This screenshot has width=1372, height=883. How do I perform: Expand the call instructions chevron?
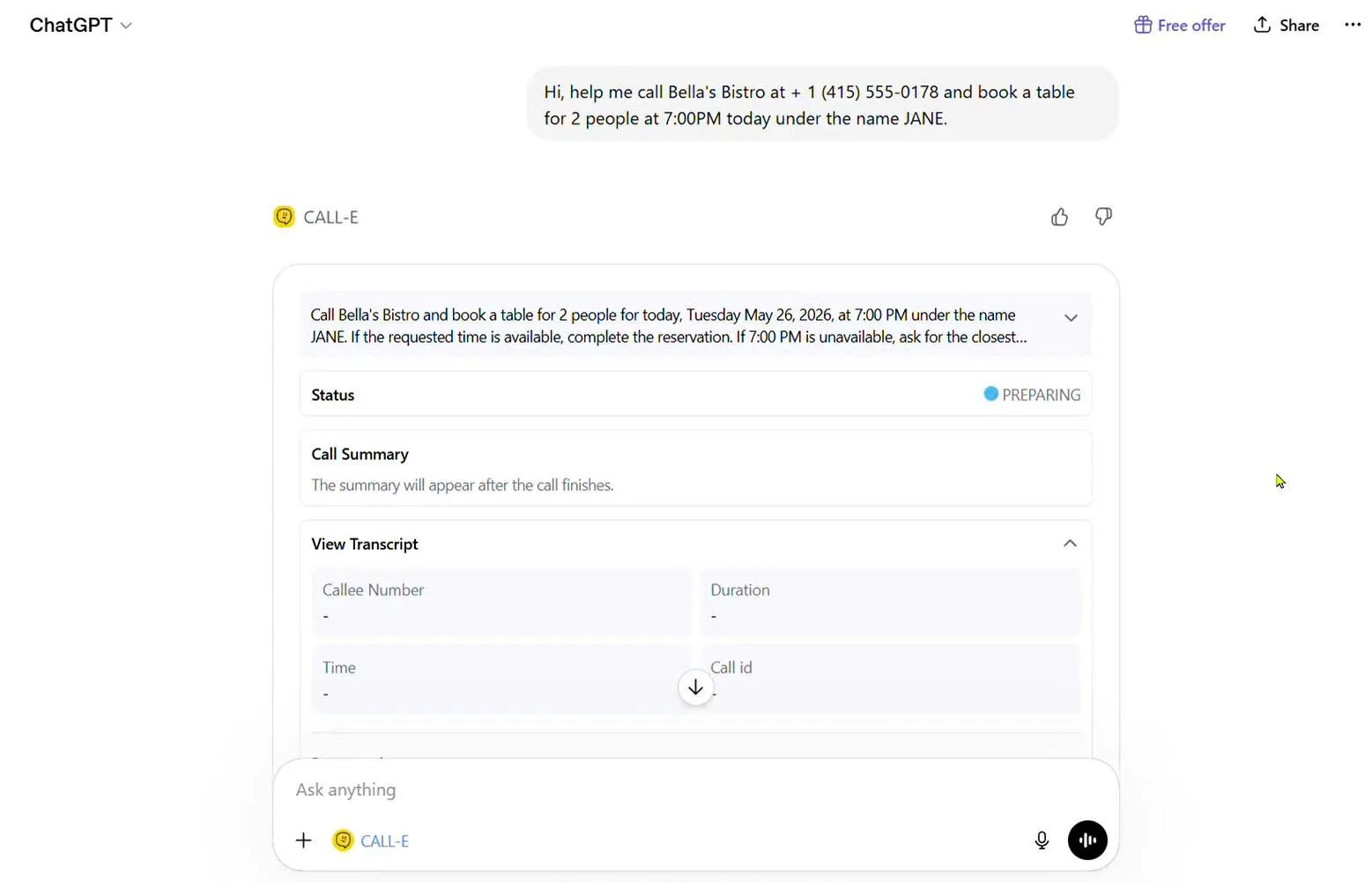[1071, 318]
